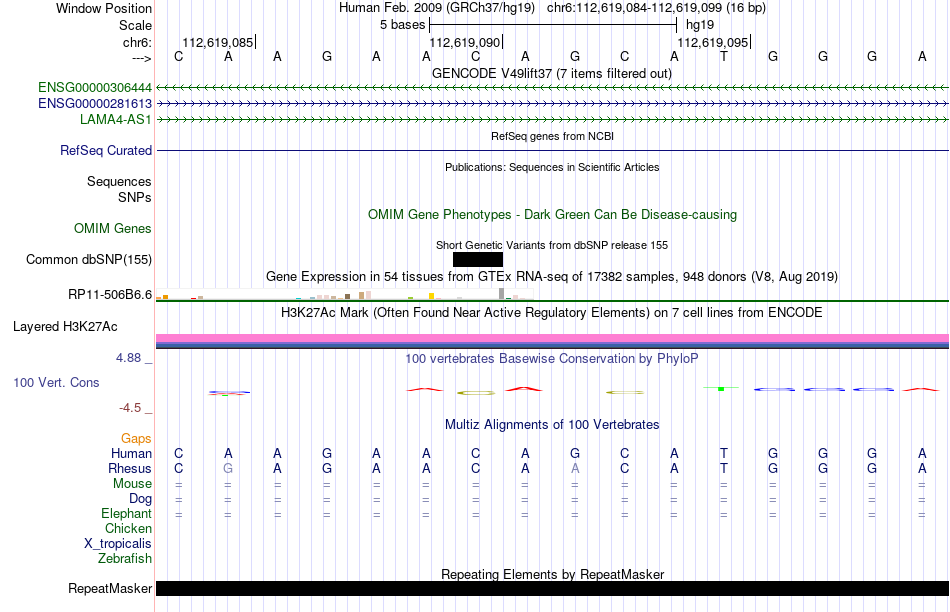The image size is (950, 612).
Task: Click the Scale track label
Action: (135, 25)
